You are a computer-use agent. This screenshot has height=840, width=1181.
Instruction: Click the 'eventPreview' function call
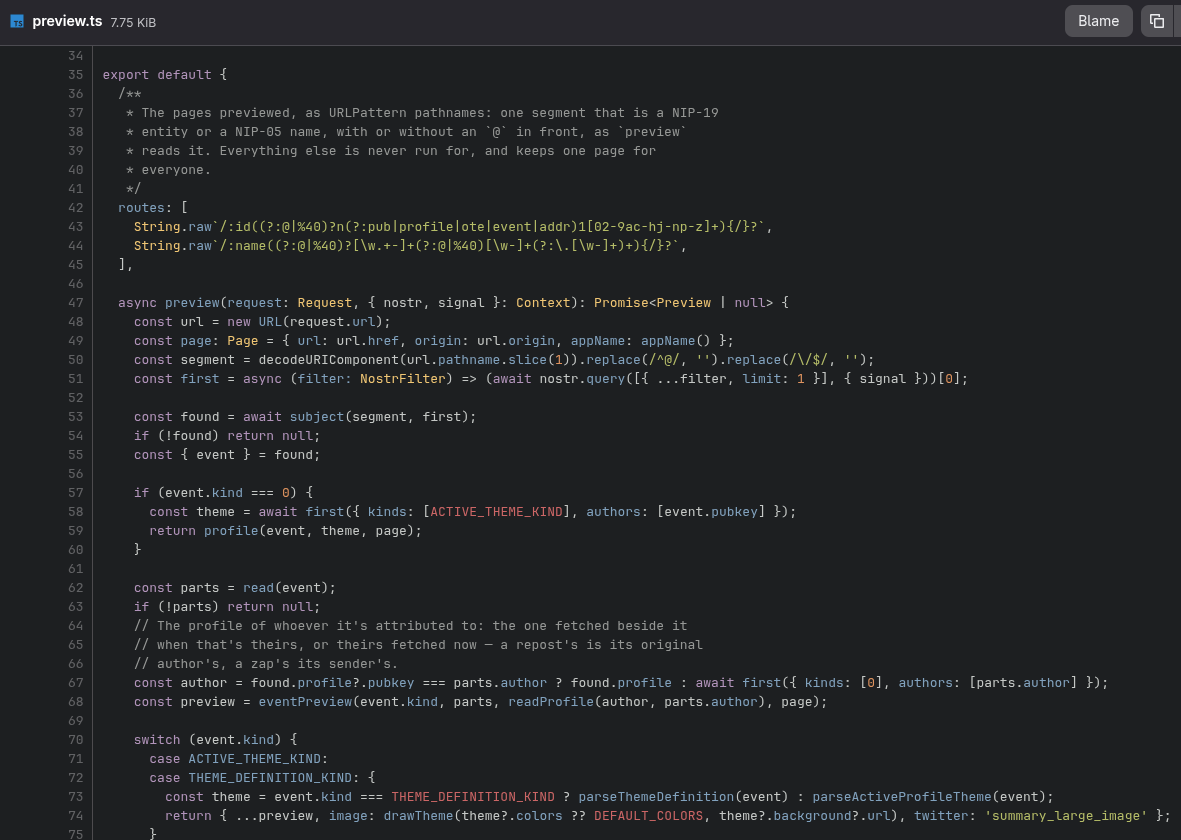pyautogui.click(x=305, y=701)
